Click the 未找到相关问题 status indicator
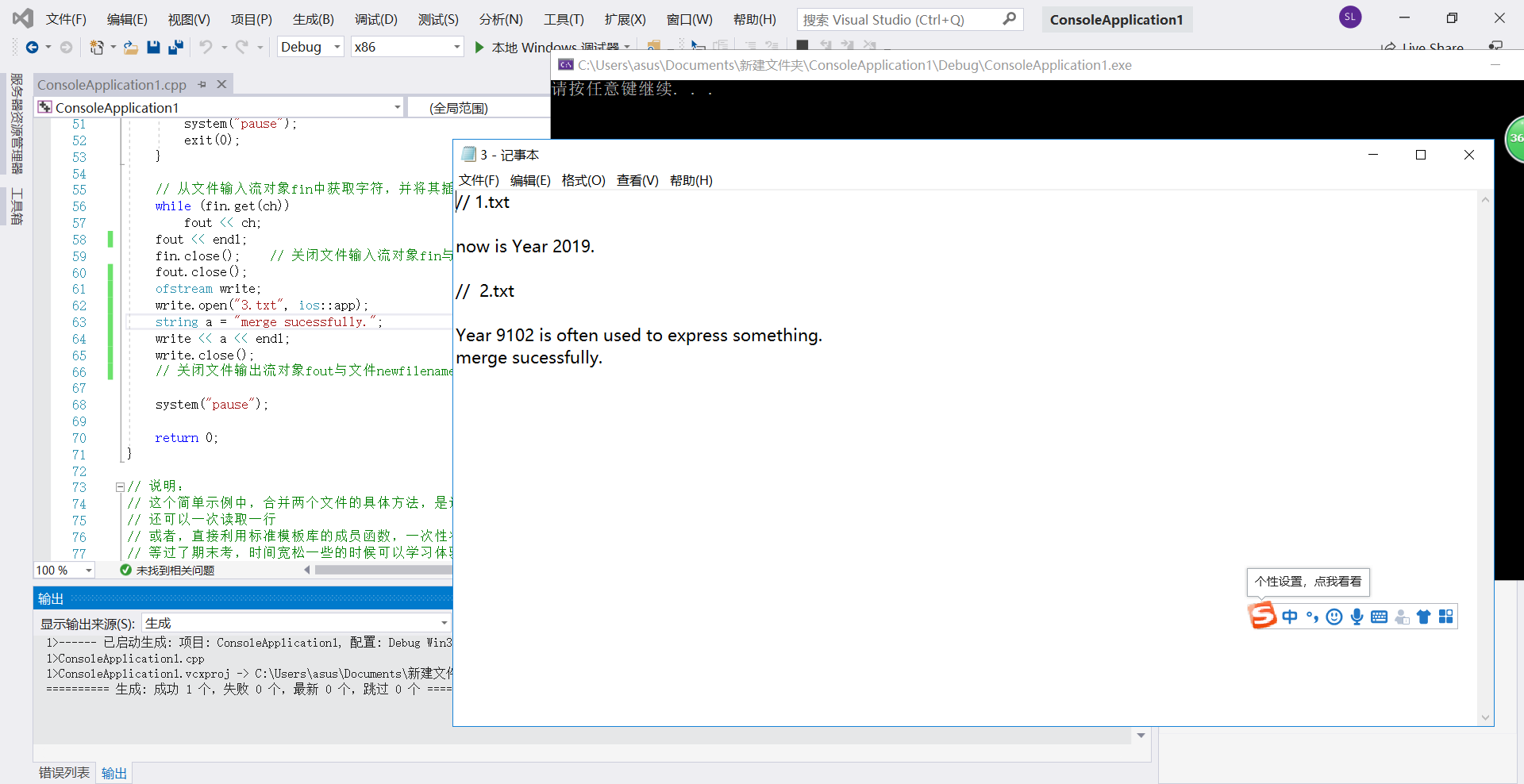The height and width of the screenshot is (784, 1524). 167,570
